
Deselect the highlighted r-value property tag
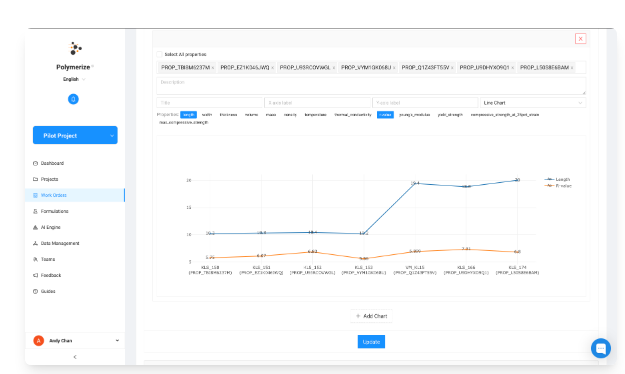(x=385, y=115)
